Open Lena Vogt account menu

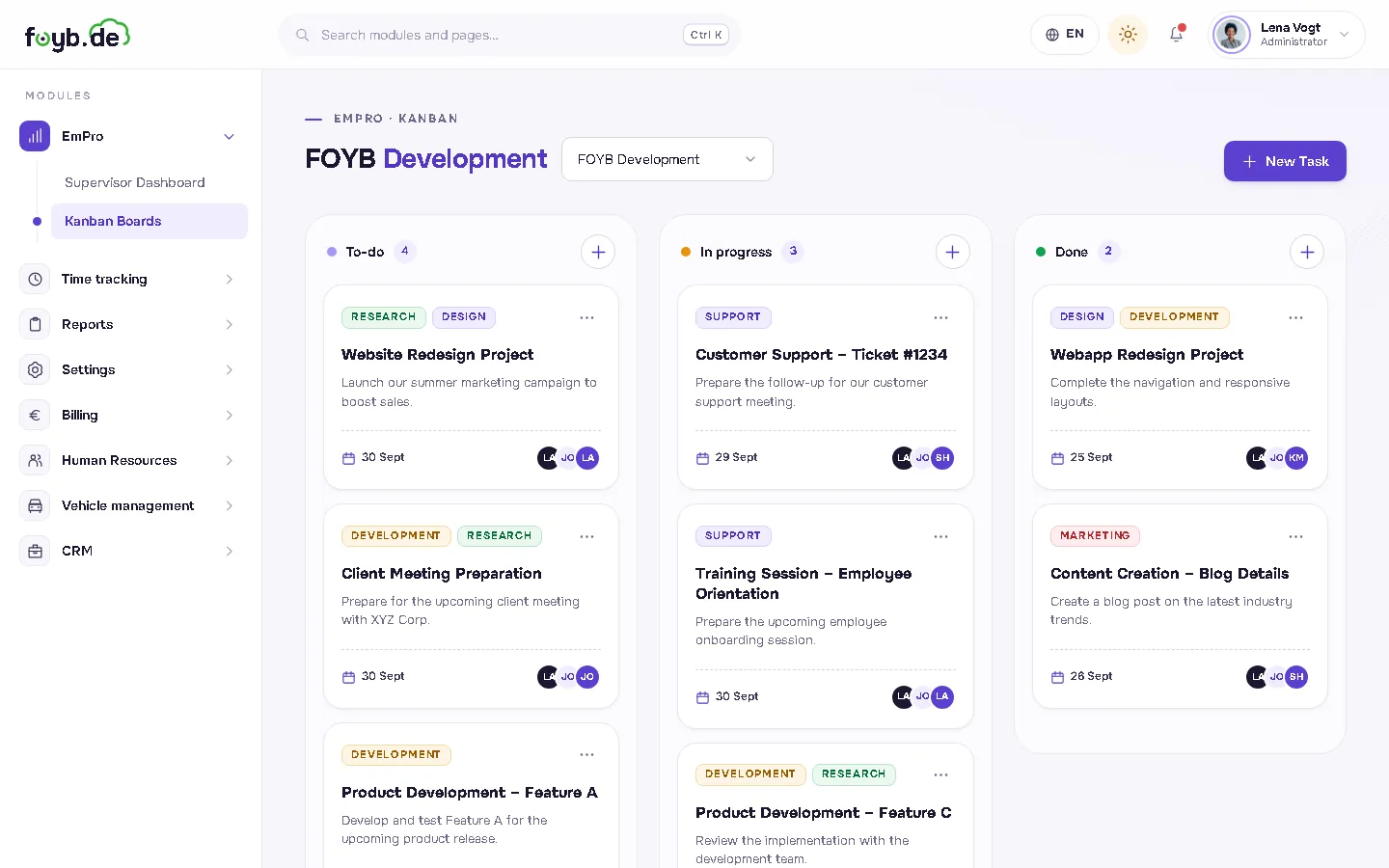click(x=1288, y=35)
